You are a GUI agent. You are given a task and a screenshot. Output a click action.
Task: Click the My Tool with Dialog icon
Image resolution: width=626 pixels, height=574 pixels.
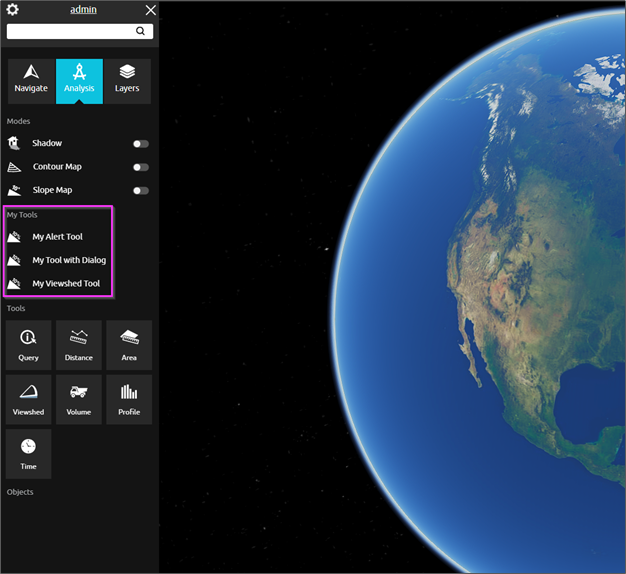tap(14, 260)
